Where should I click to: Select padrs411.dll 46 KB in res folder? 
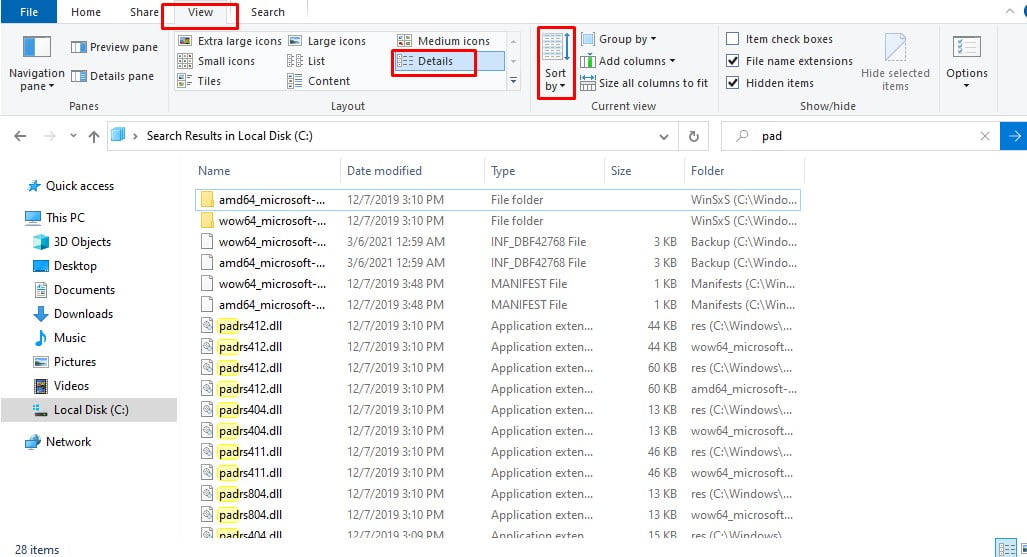(x=498, y=451)
